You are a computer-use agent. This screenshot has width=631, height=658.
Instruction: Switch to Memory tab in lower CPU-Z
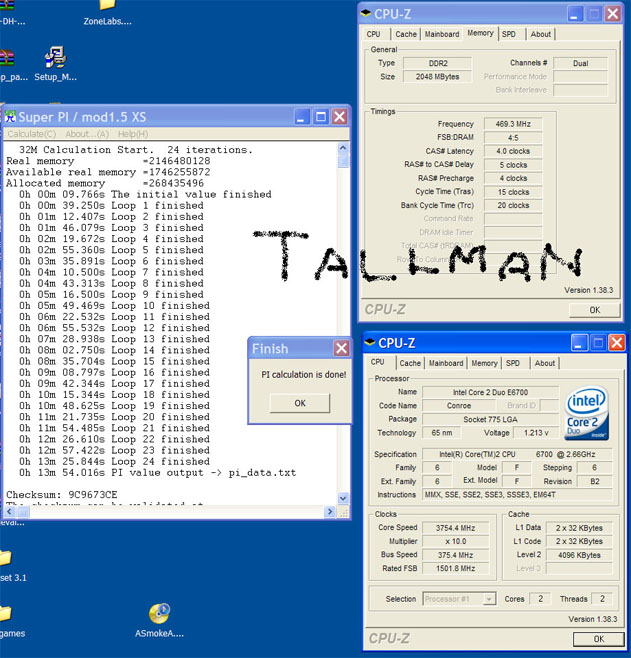point(484,363)
